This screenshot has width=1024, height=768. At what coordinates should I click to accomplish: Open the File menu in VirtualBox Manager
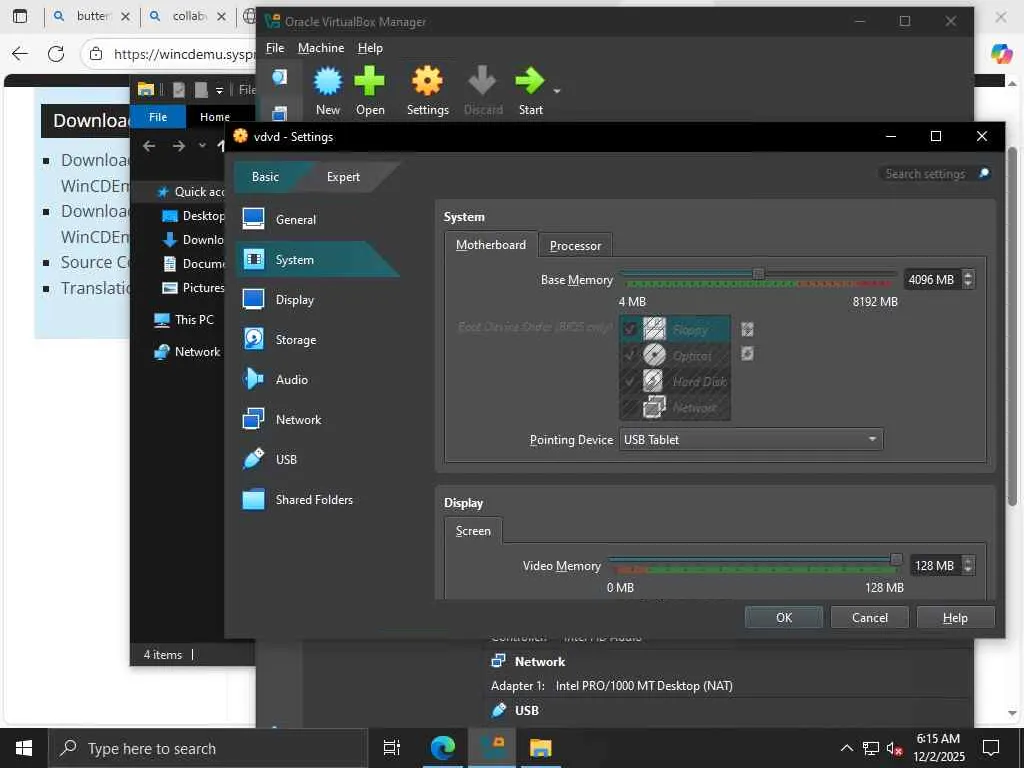tap(275, 48)
